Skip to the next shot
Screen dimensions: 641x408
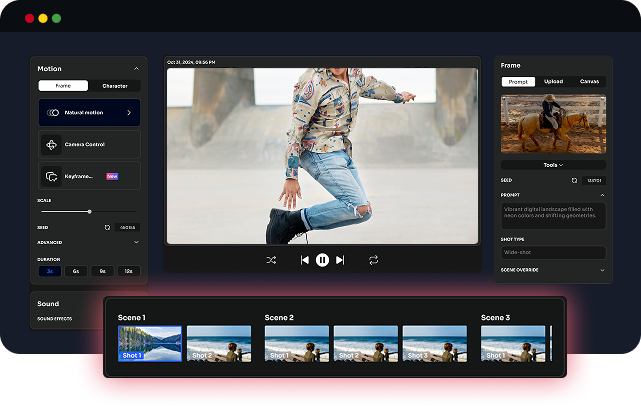(340, 260)
